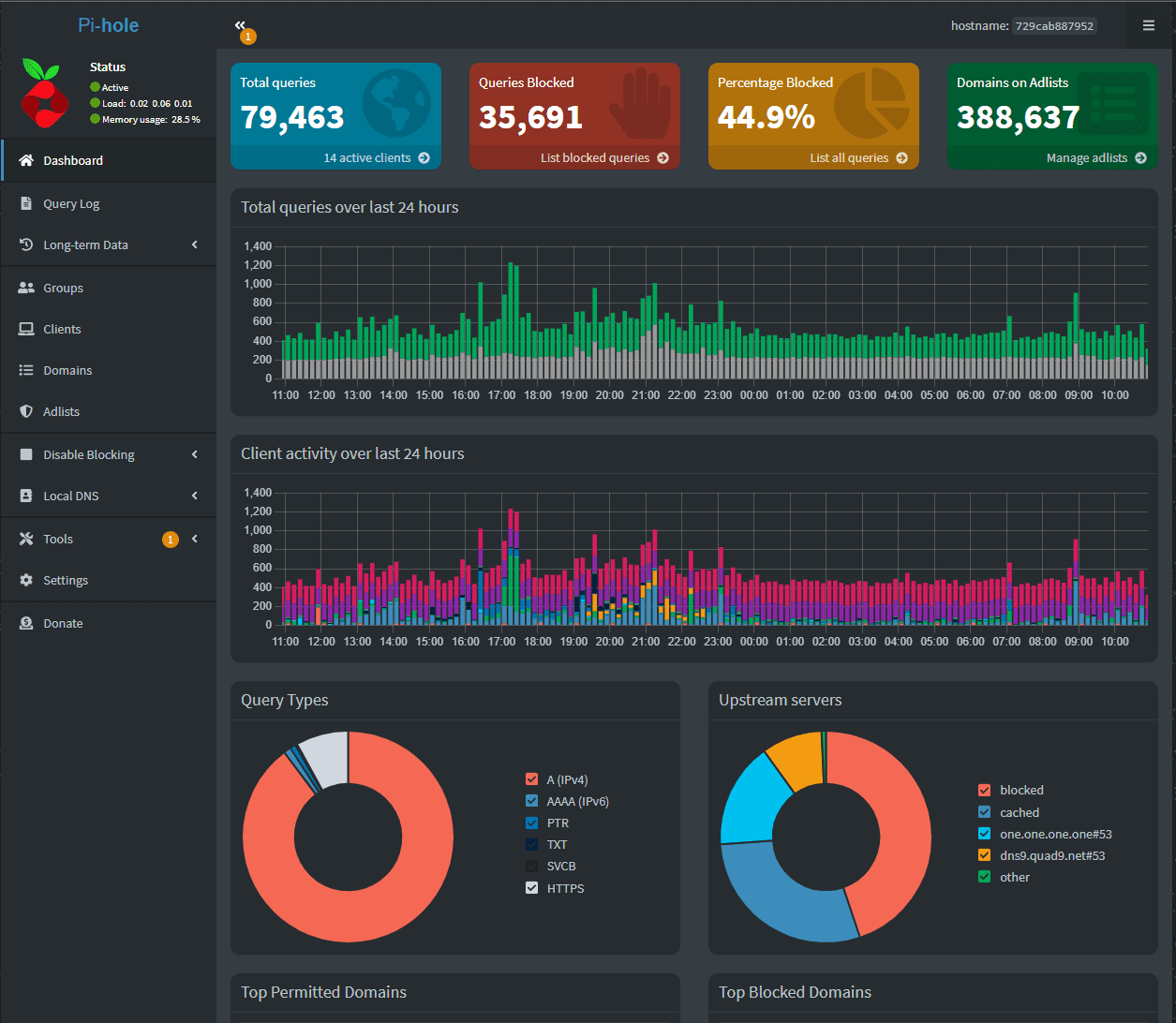Click the Query Log file icon
Screen dimensions: 1176x1023
pos(26,203)
